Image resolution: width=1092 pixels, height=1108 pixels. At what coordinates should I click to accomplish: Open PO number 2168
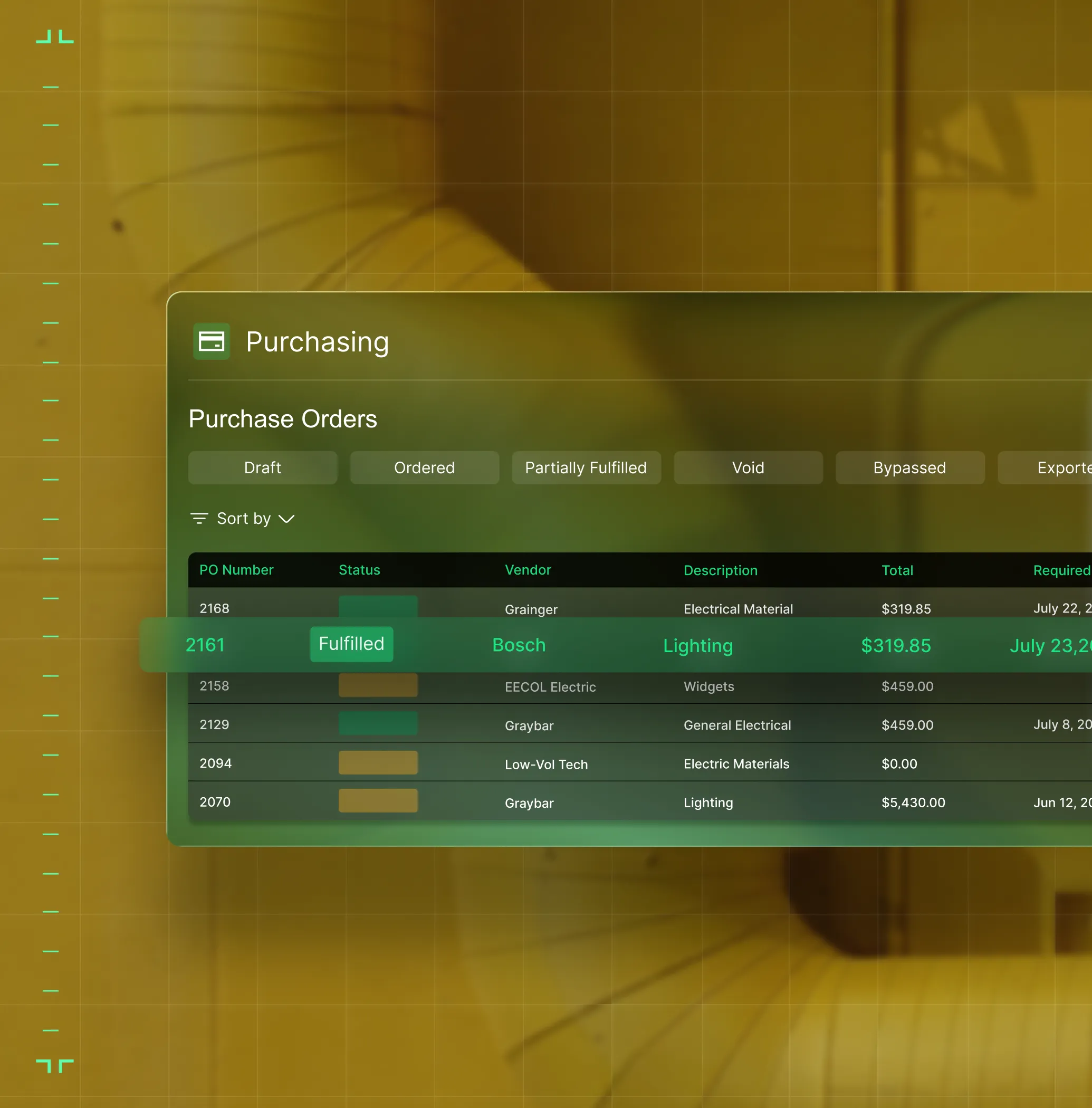coord(215,608)
